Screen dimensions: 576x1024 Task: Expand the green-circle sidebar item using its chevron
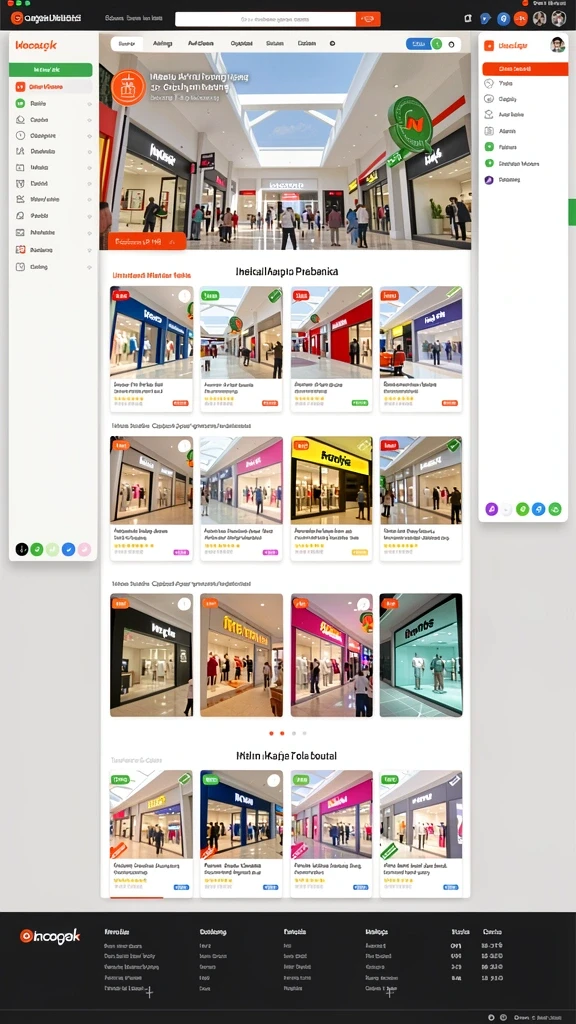point(89,104)
